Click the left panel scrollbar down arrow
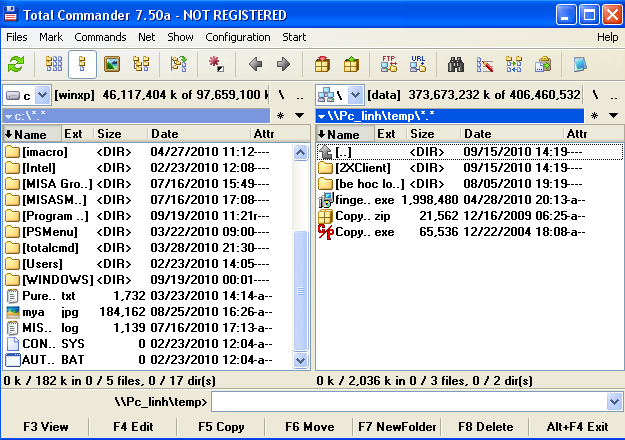 pos(300,360)
